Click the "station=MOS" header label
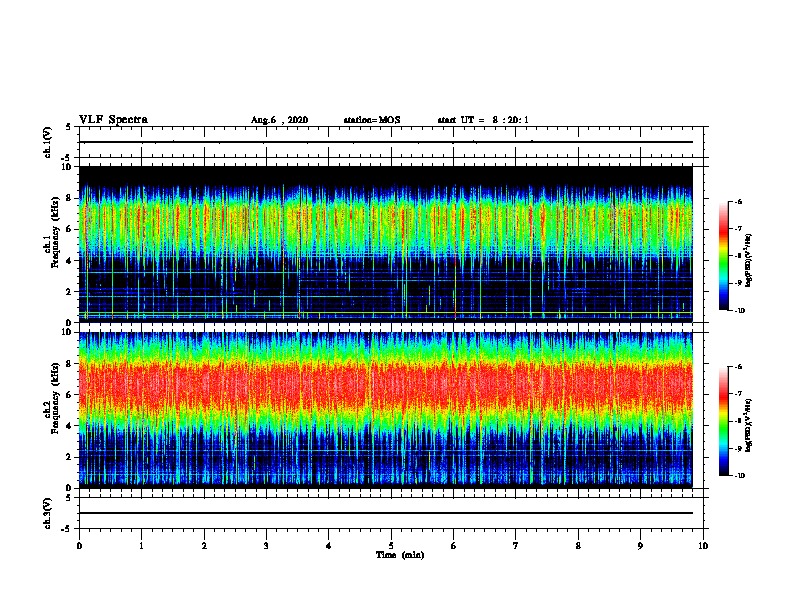Image resolution: width=792 pixels, height=612 pixels. (372, 120)
